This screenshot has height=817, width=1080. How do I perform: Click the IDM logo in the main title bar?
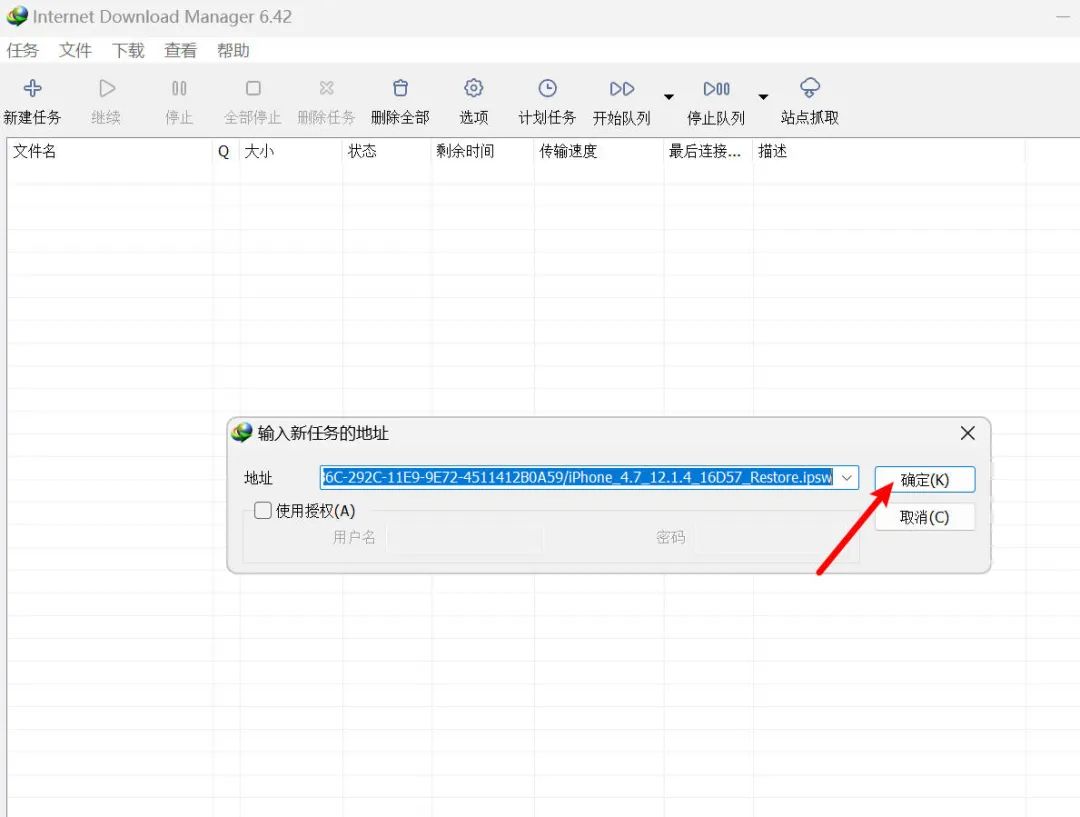pyautogui.click(x=17, y=16)
